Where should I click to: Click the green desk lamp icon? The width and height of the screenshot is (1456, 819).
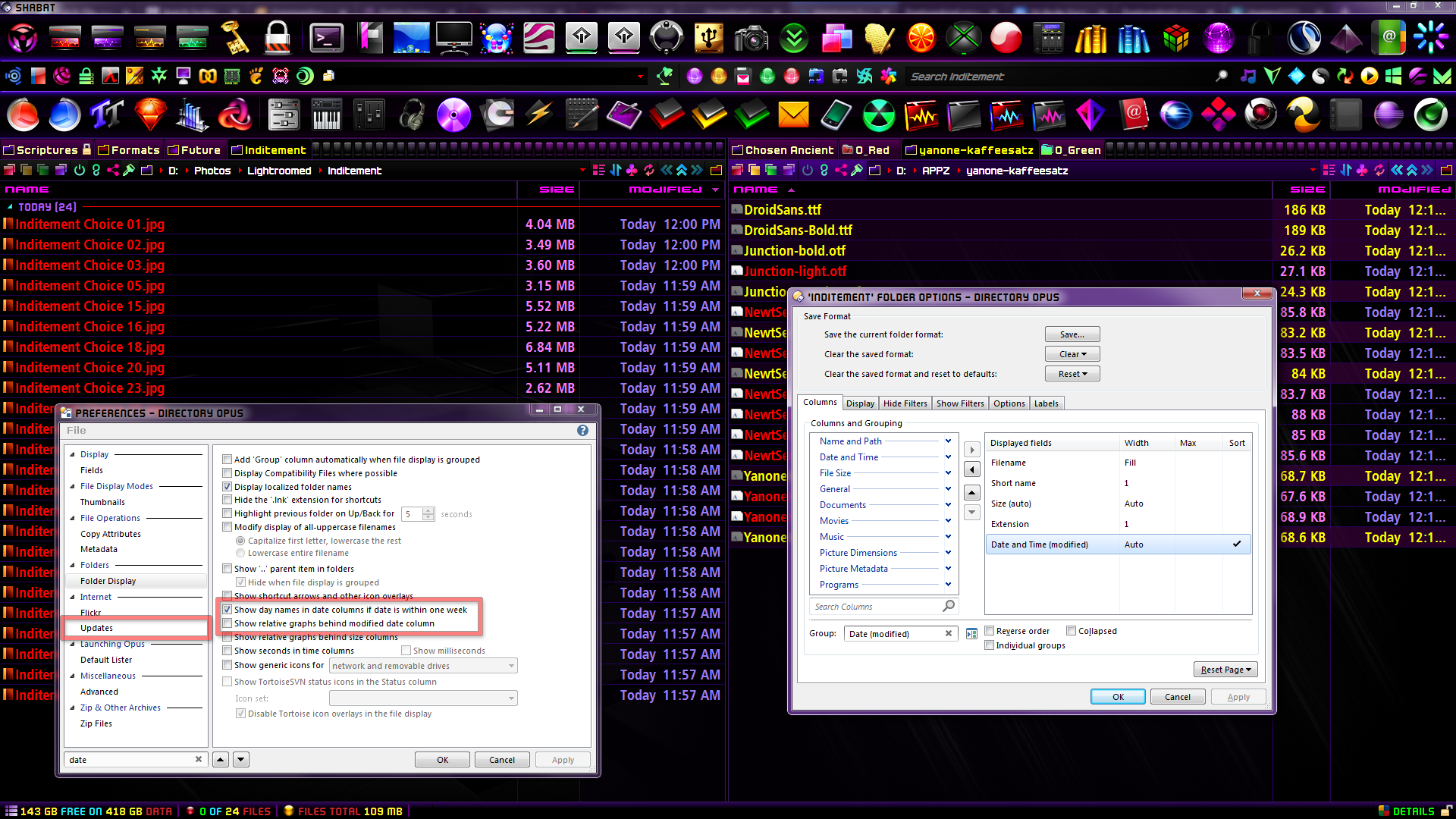coord(665,76)
